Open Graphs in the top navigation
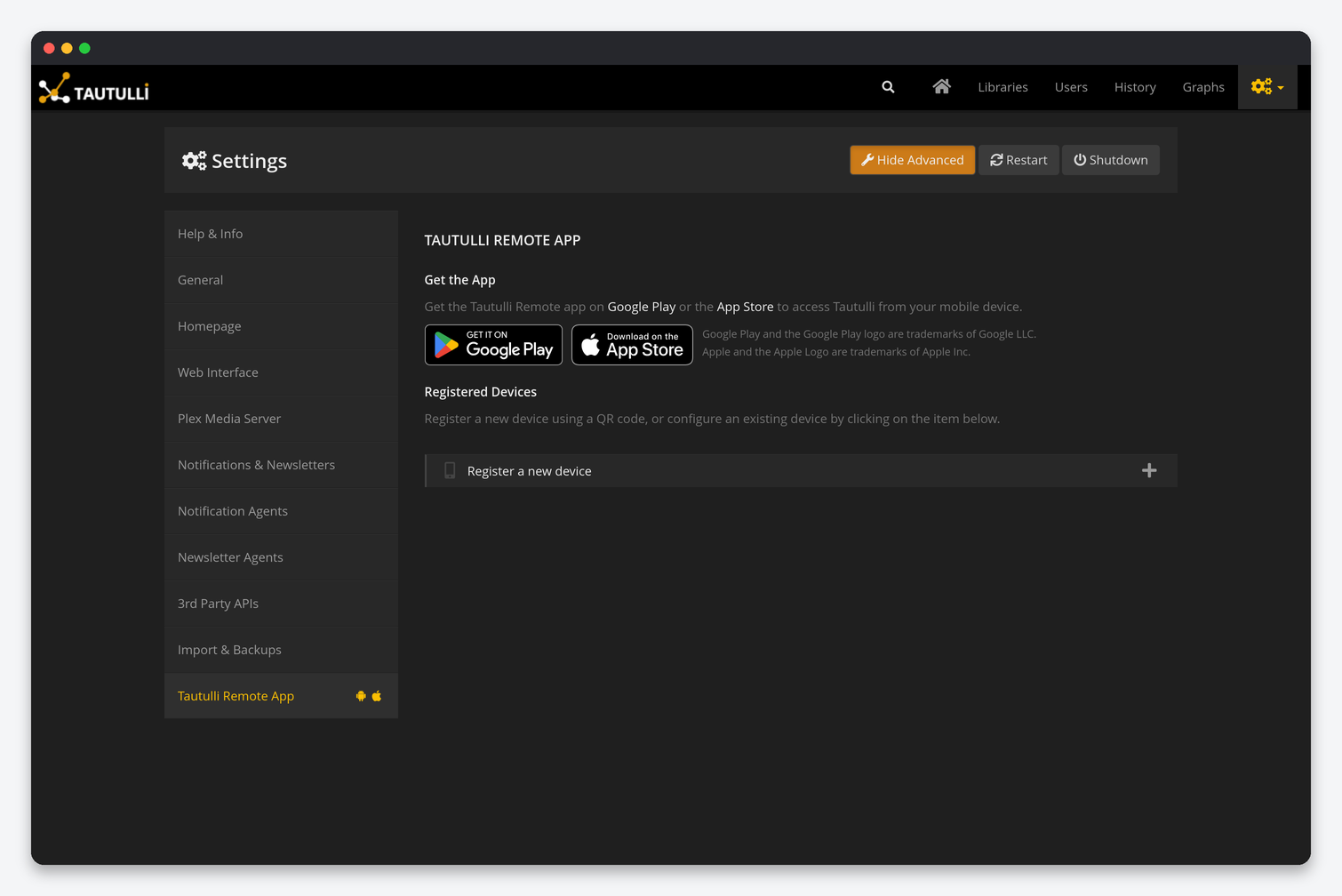The width and height of the screenshot is (1342, 896). click(1203, 87)
